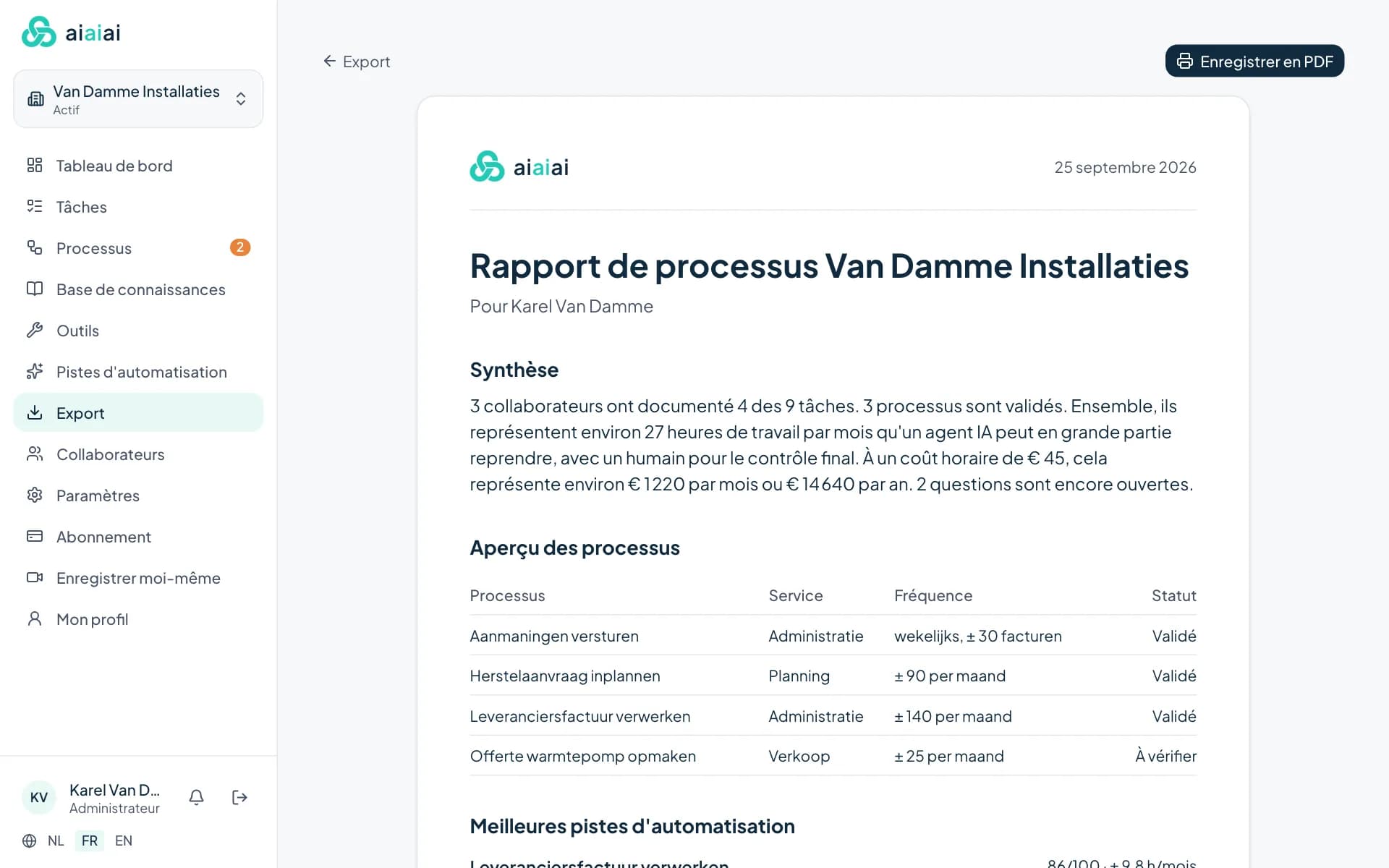The height and width of the screenshot is (868, 1389).
Task: Click the Mon profil person icon
Action: click(35, 619)
